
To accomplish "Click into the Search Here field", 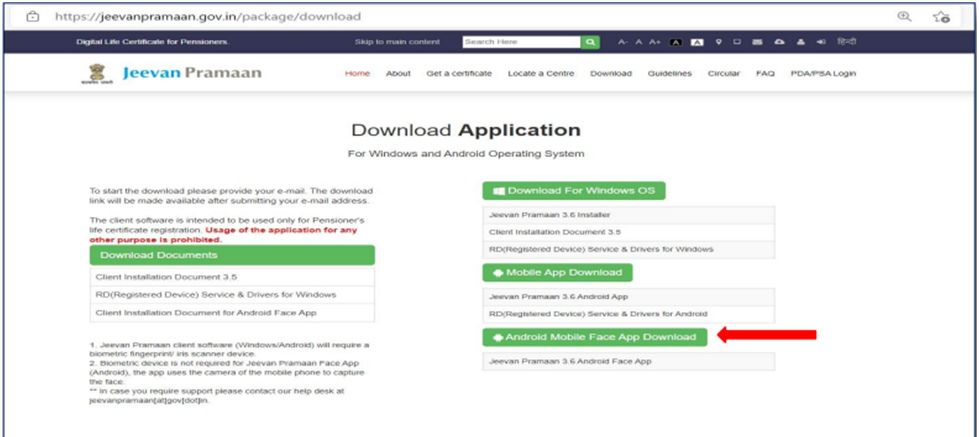I will [x=522, y=42].
